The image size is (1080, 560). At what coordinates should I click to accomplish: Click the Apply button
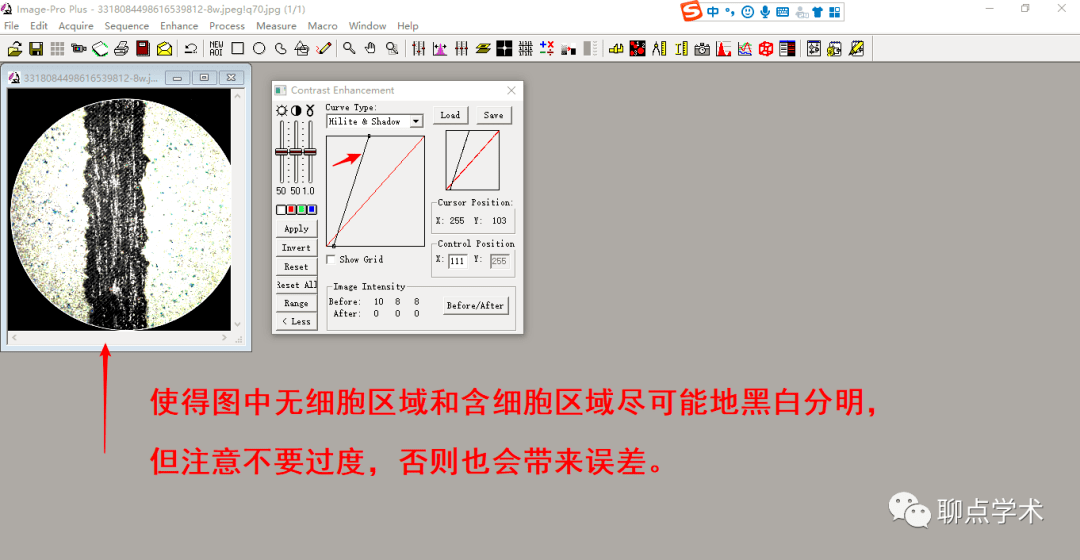point(297,229)
